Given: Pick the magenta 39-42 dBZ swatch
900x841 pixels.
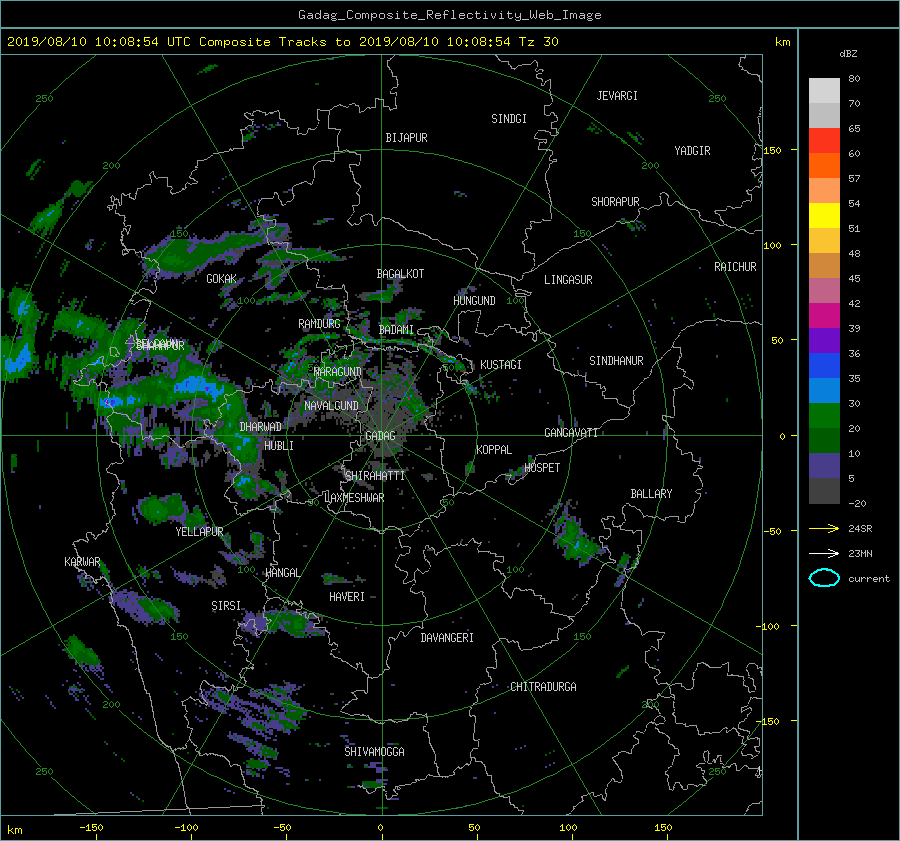Looking at the screenshot, I should point(824,315).
